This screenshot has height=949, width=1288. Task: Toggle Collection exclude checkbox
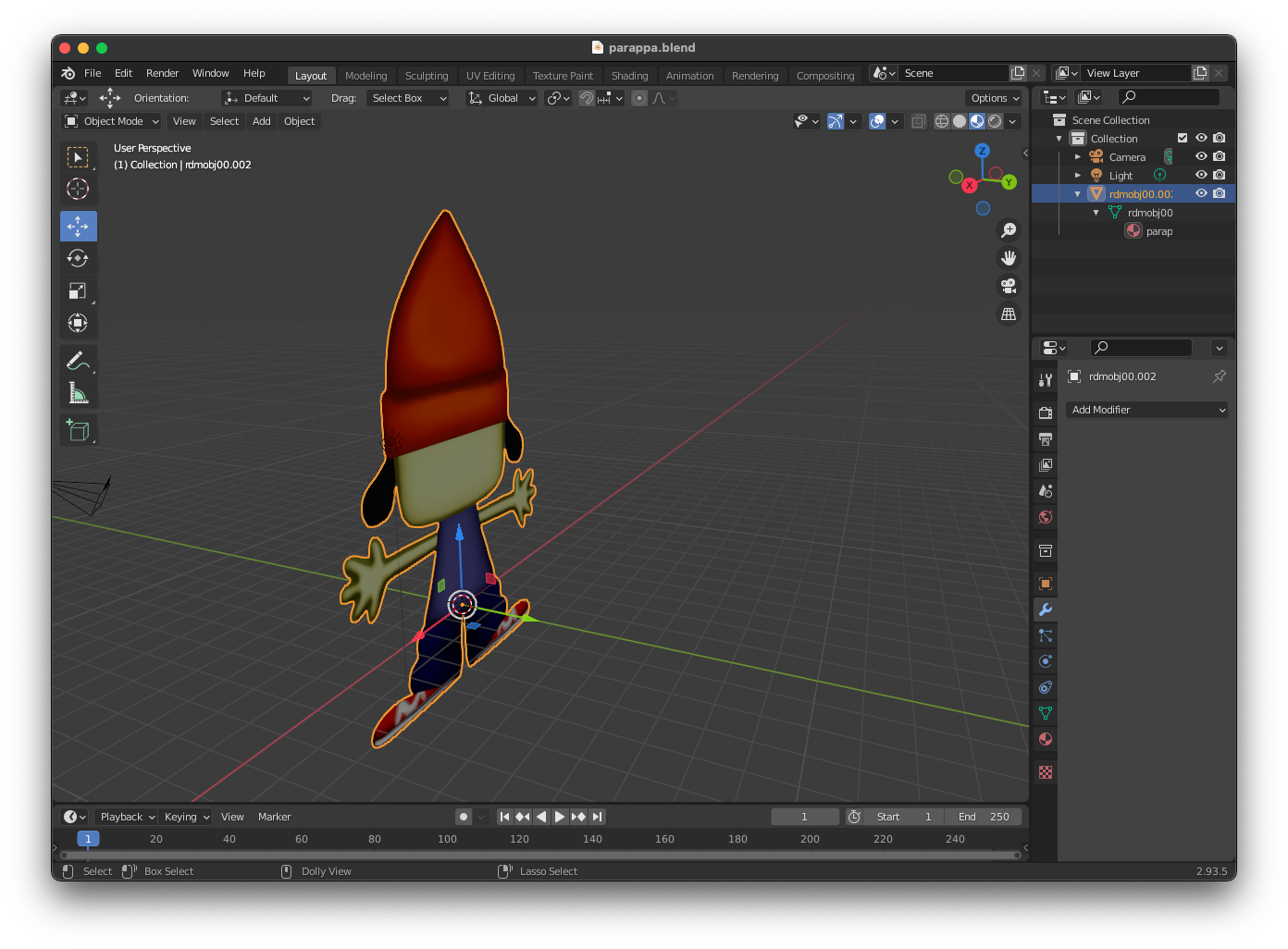click(1182, 138)
